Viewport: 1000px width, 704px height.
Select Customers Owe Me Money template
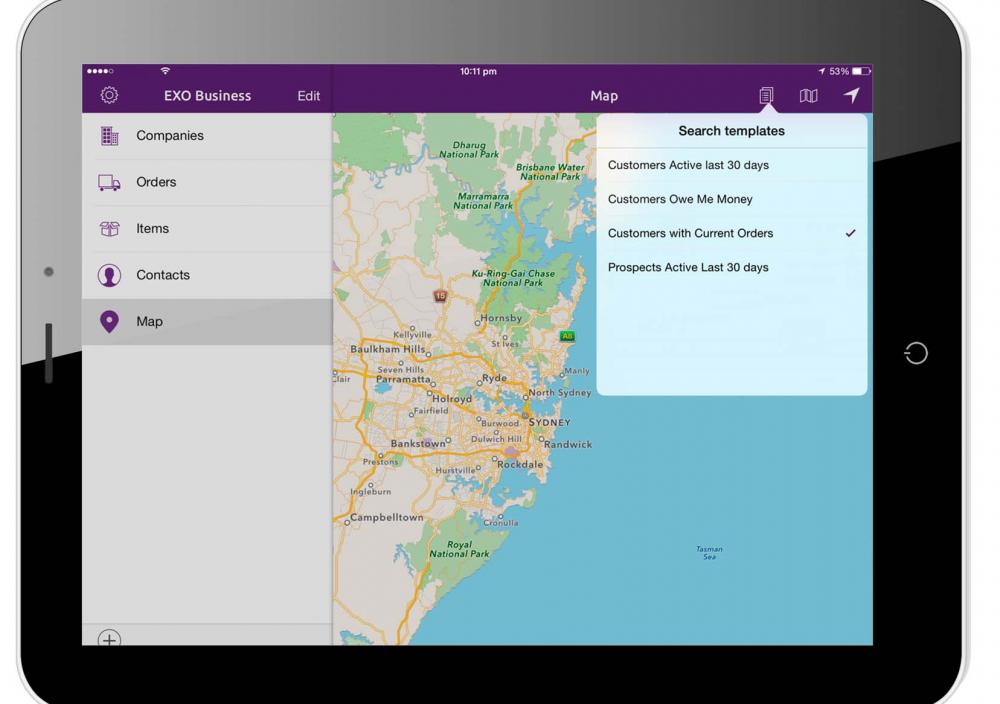732,200
